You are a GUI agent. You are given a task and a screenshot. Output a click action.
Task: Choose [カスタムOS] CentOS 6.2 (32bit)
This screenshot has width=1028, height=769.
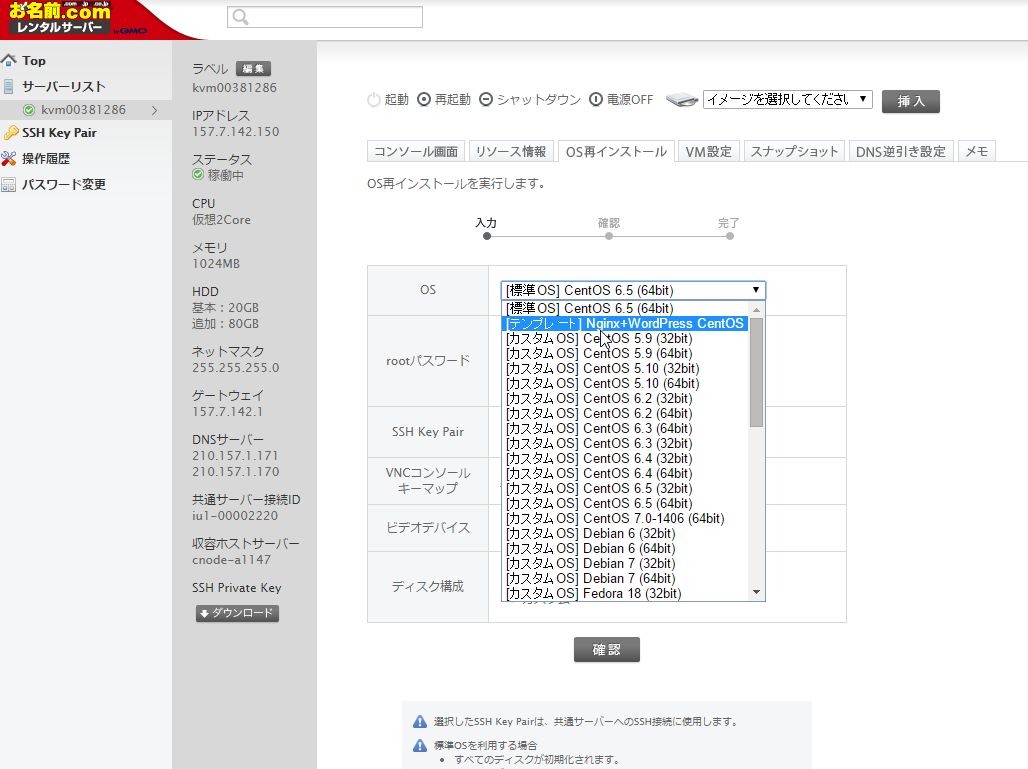point(625,399)
